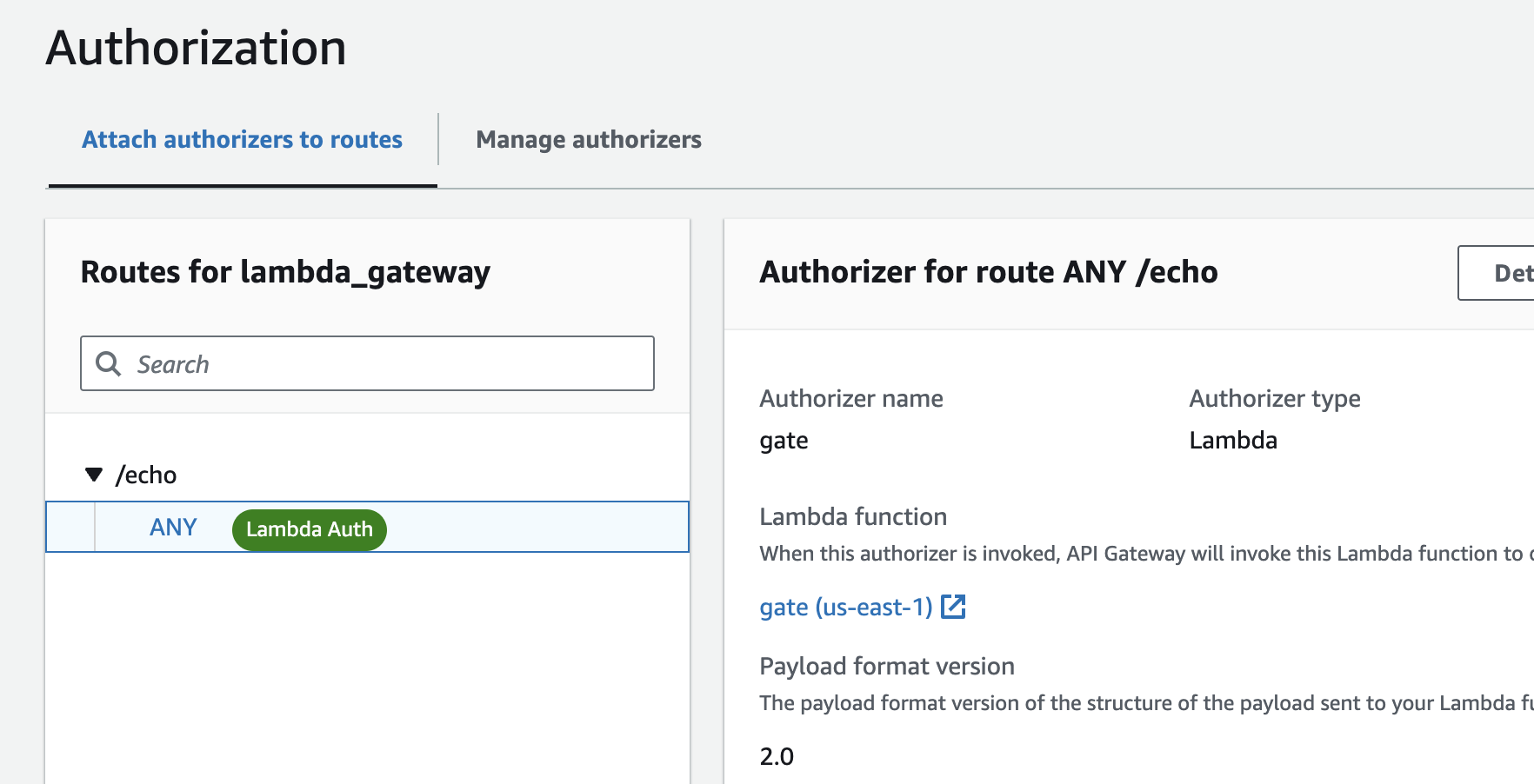
Task: Click the Authorizer type value Lambda
Action: [x=1233, y=440]
